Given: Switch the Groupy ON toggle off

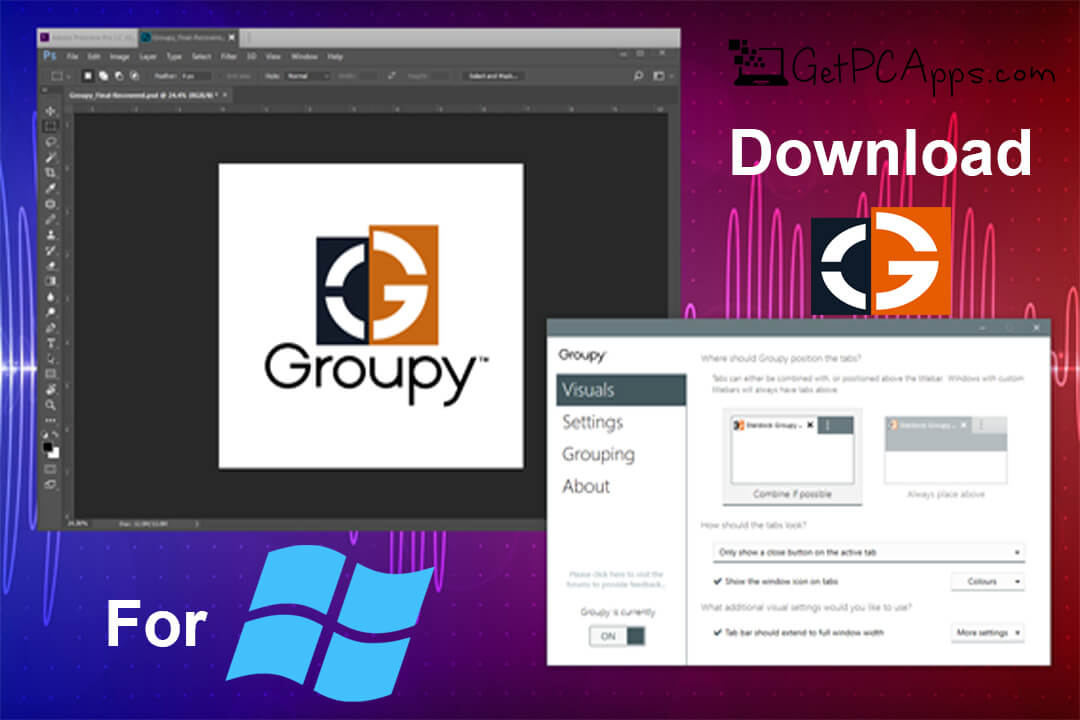Looking at the screenshot, I should [x=617, y=636].
